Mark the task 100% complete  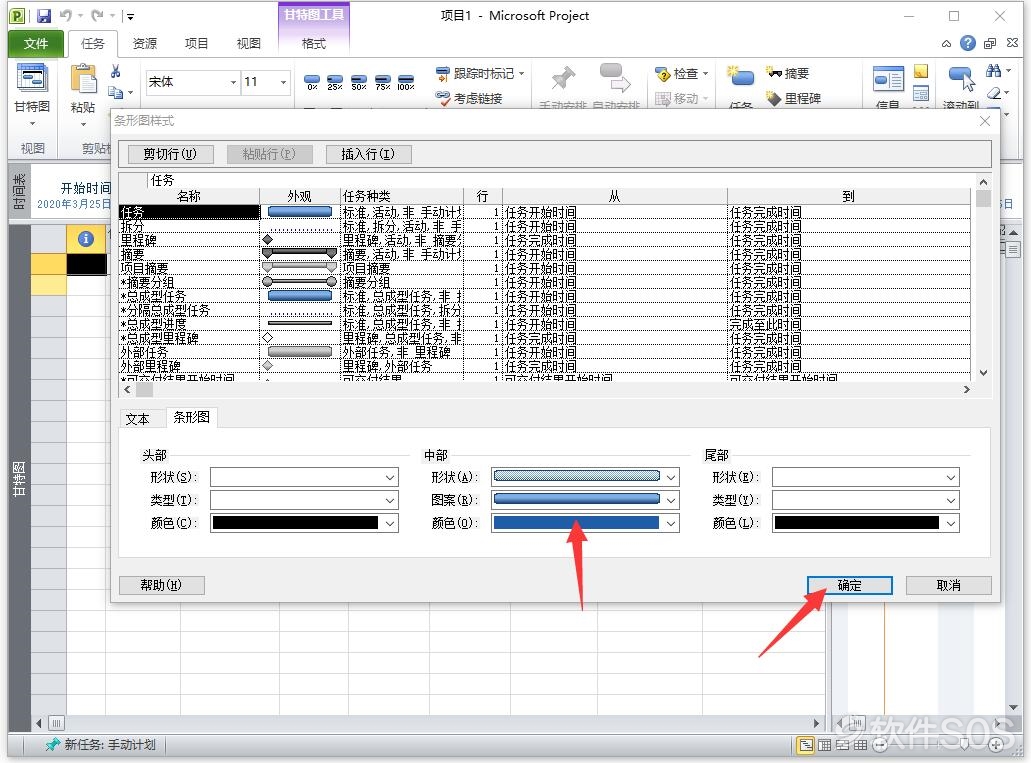406,82
